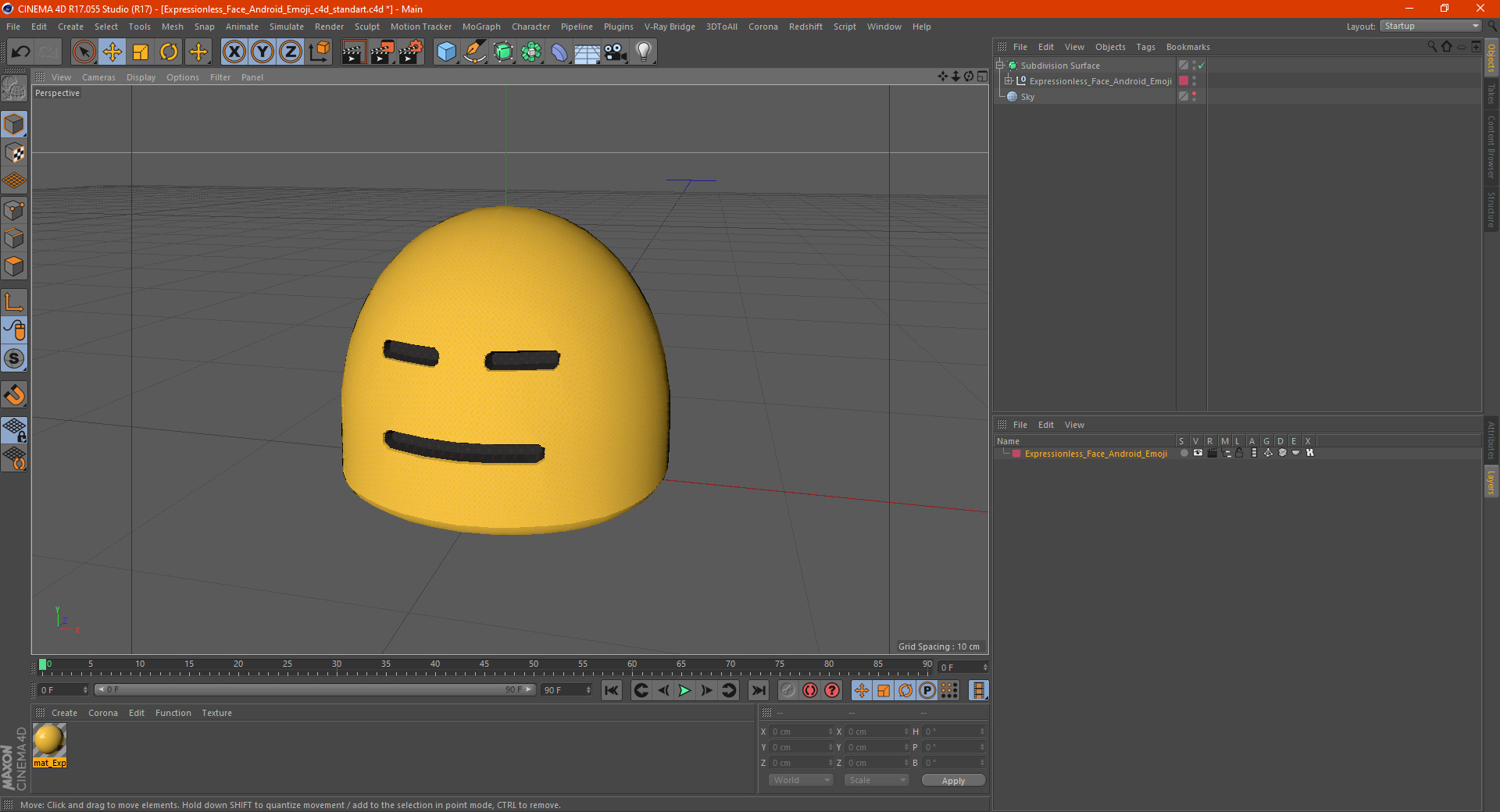Open Edit Render Settings
The image size is (1500, 812).
[411, 52]
